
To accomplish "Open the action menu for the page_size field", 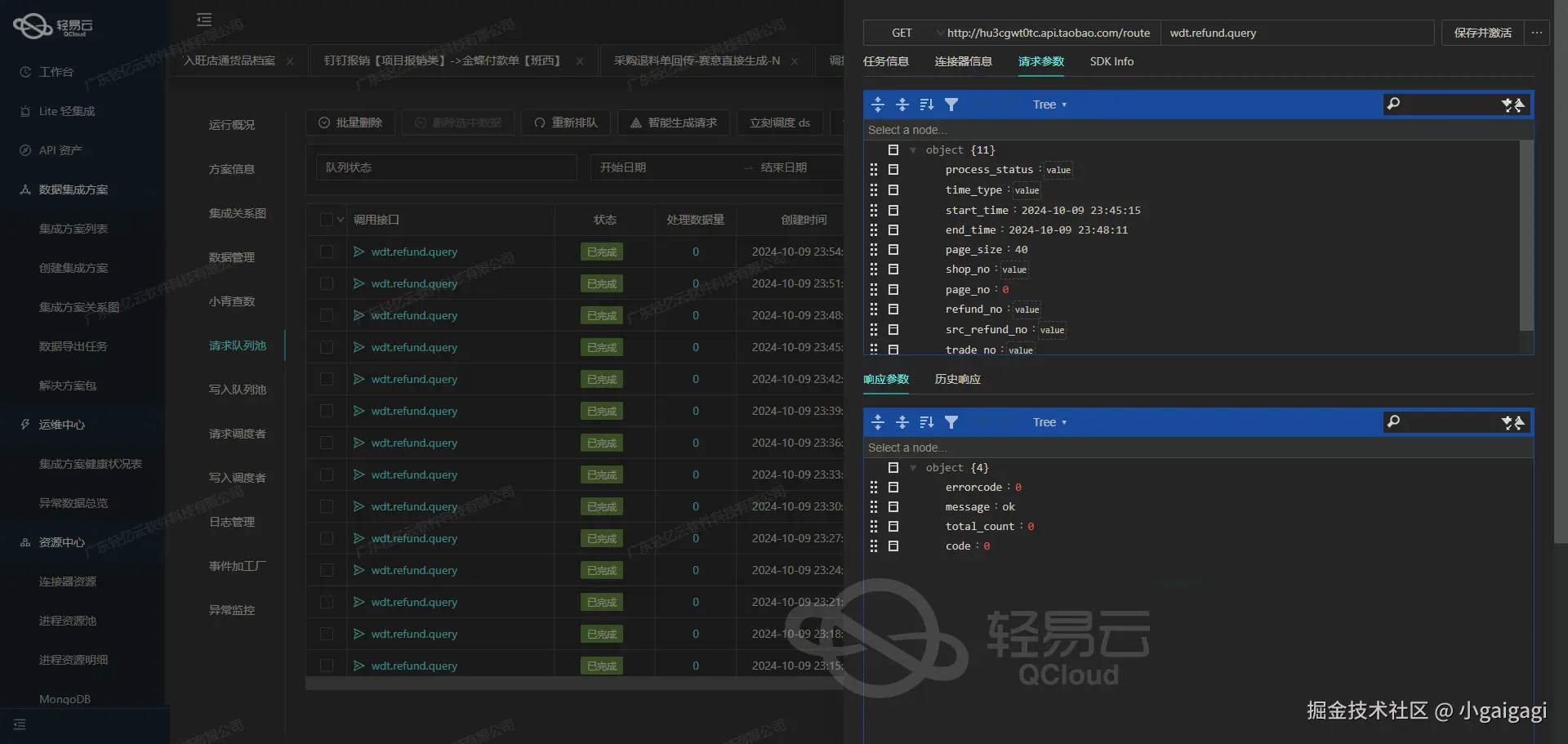I will pos(893,250).
